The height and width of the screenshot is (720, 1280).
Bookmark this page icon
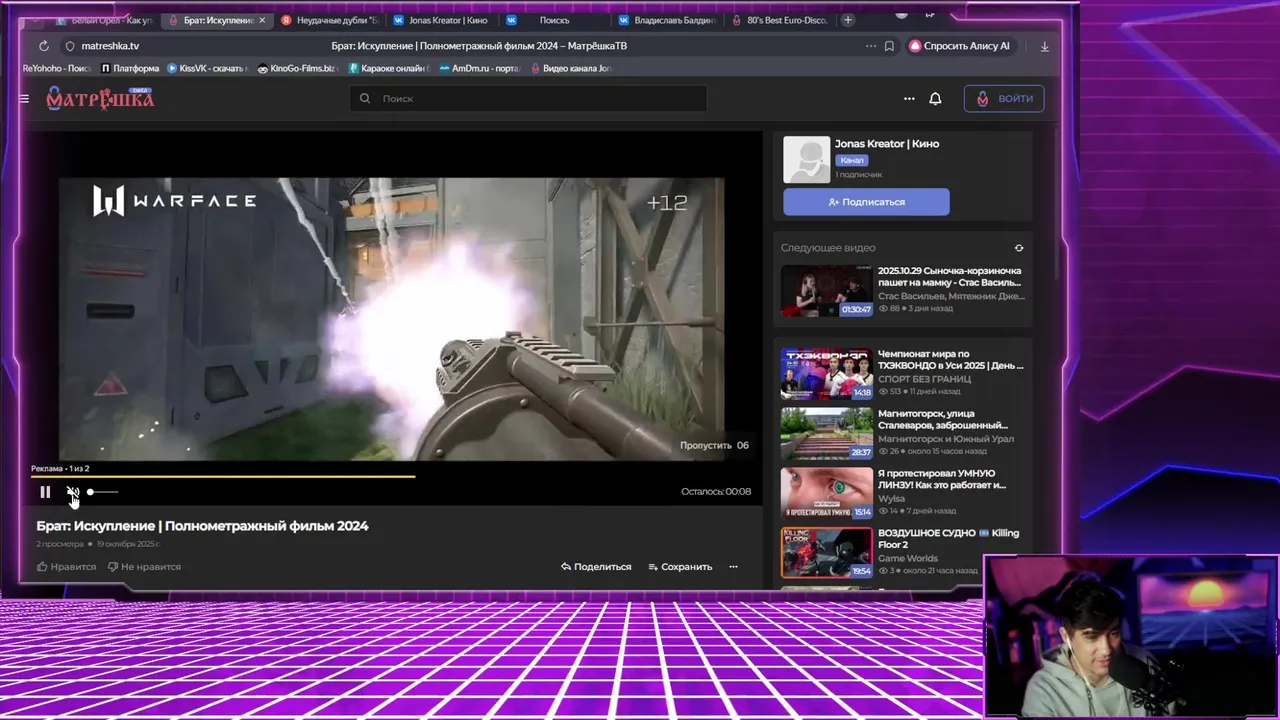point(889,46)
